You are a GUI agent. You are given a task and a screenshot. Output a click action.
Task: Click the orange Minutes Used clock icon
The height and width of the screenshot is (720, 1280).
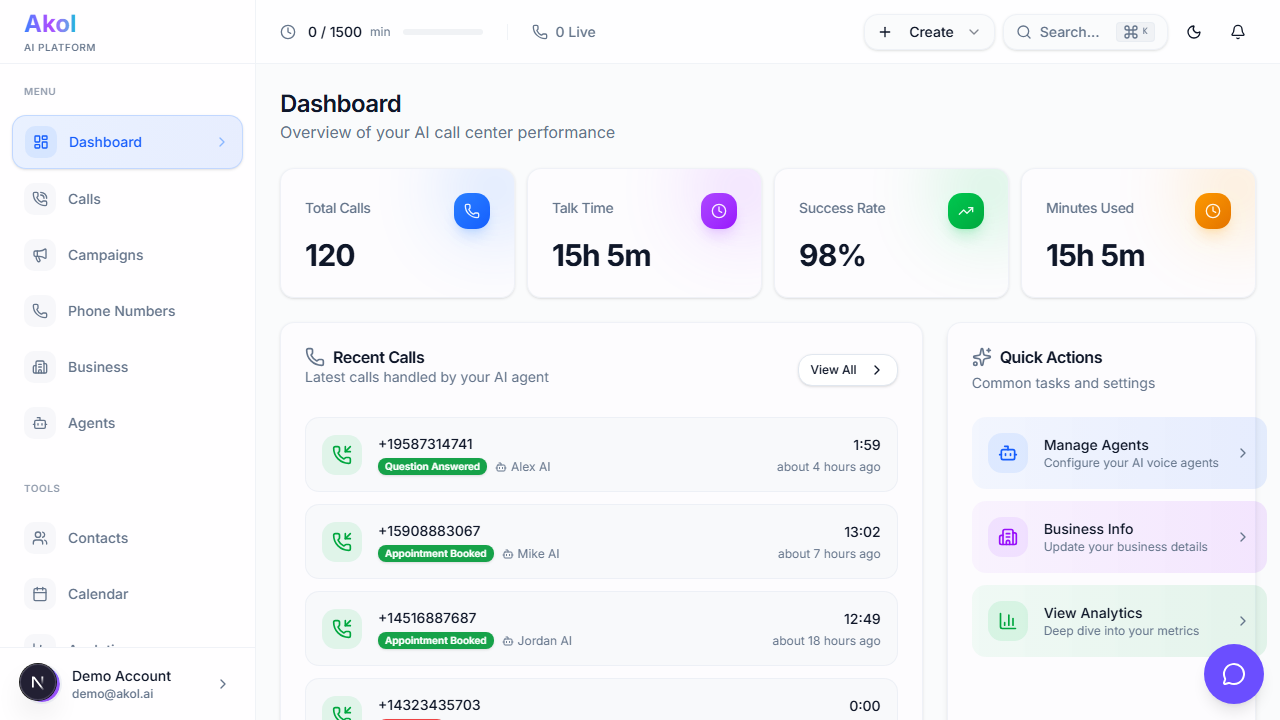coord(1213,211)
